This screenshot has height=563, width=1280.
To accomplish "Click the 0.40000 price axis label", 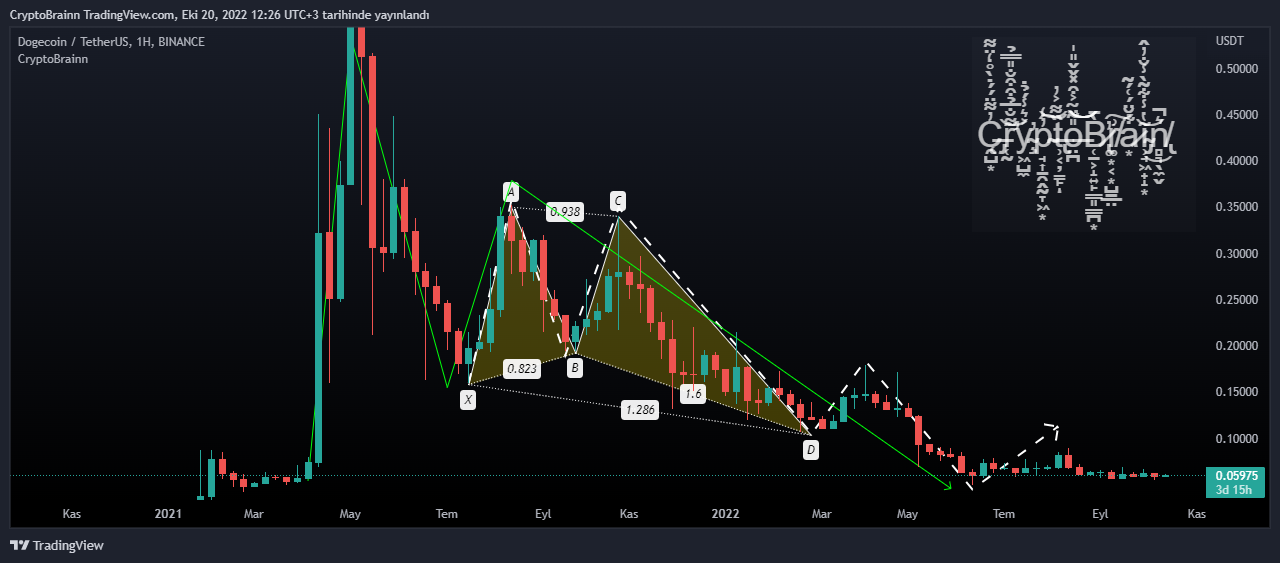I will pyautogui.click(x=1236, y=161).
